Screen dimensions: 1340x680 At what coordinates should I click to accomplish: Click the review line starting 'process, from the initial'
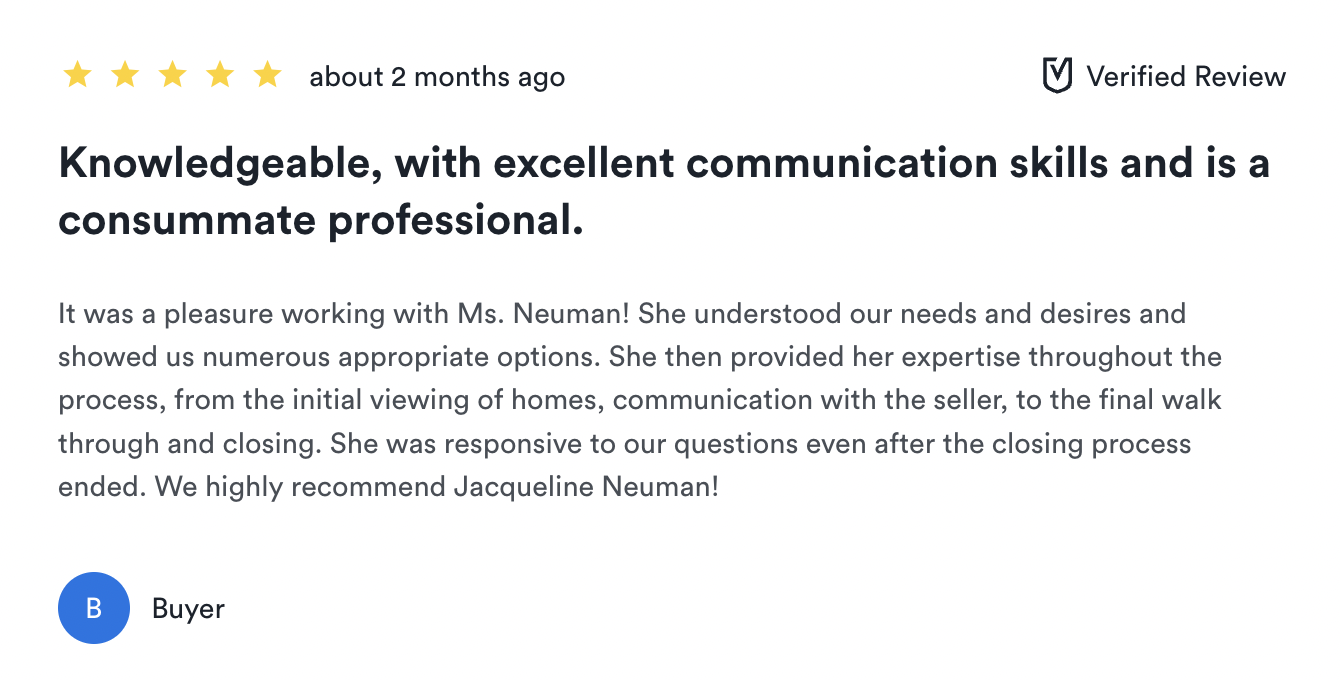640,401
